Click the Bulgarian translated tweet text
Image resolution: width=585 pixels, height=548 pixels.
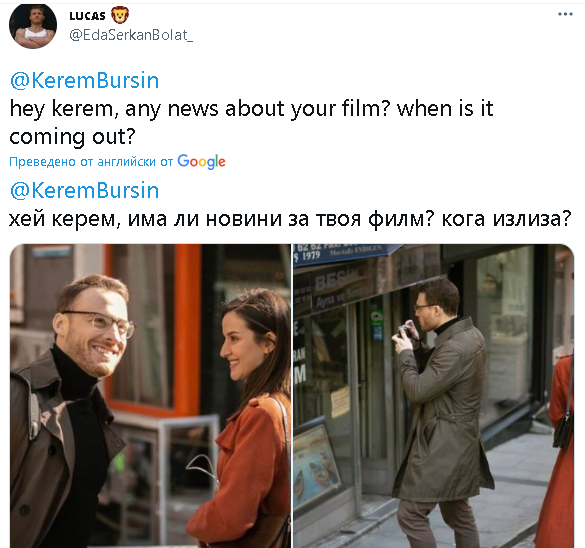pos(290,219)
